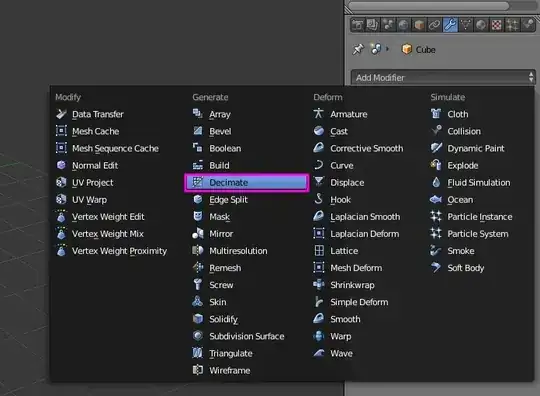
Task: Add the Array modifier
Action: 211,114
